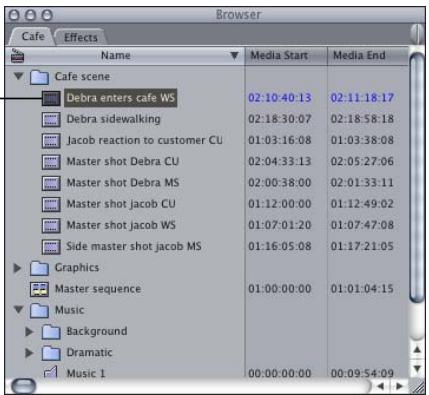
Task: Select the Graphics bin name
Action: coord(77,268)
